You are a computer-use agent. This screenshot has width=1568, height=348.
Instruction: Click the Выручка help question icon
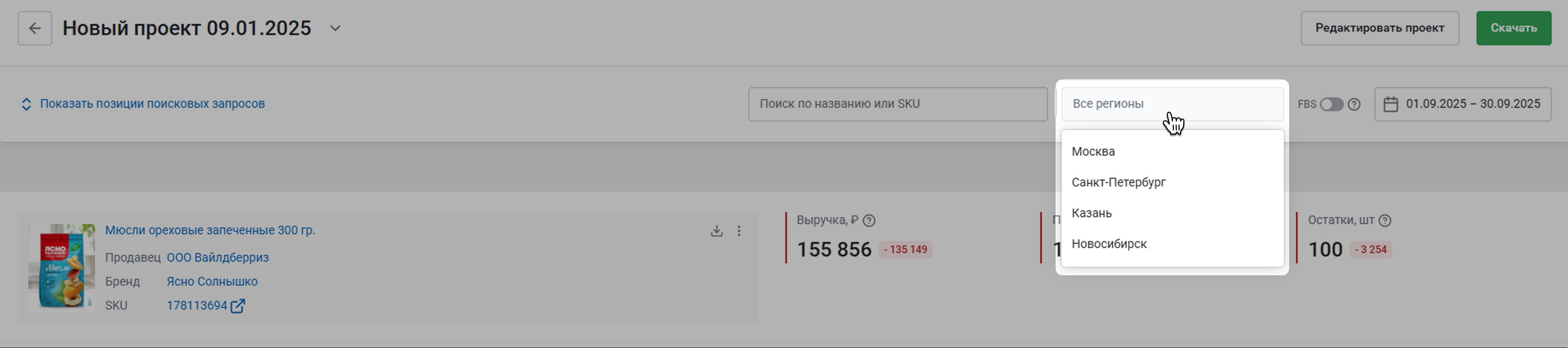(x=869, y=221)
